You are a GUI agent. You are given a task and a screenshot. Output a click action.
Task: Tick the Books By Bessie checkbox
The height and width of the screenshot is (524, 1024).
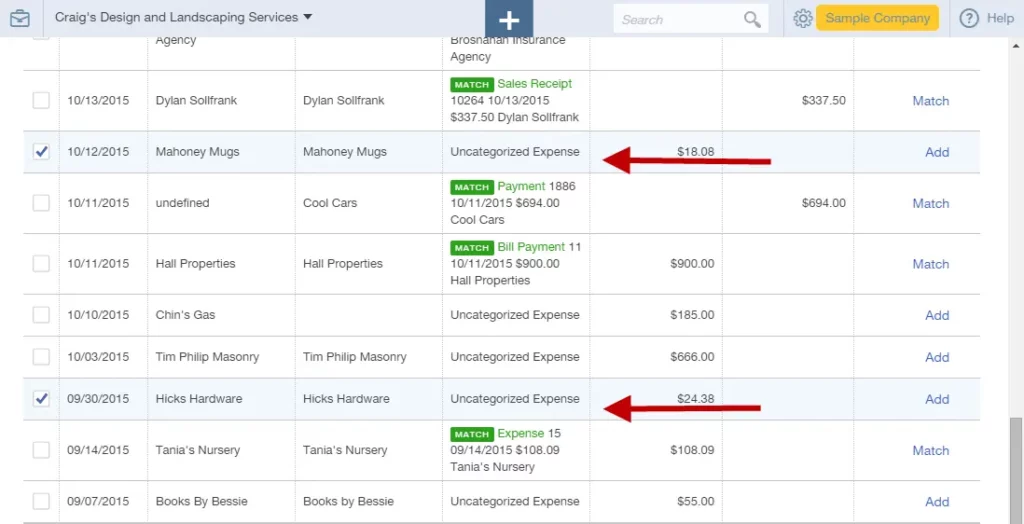pyautogui.click(x=41, y=501)
